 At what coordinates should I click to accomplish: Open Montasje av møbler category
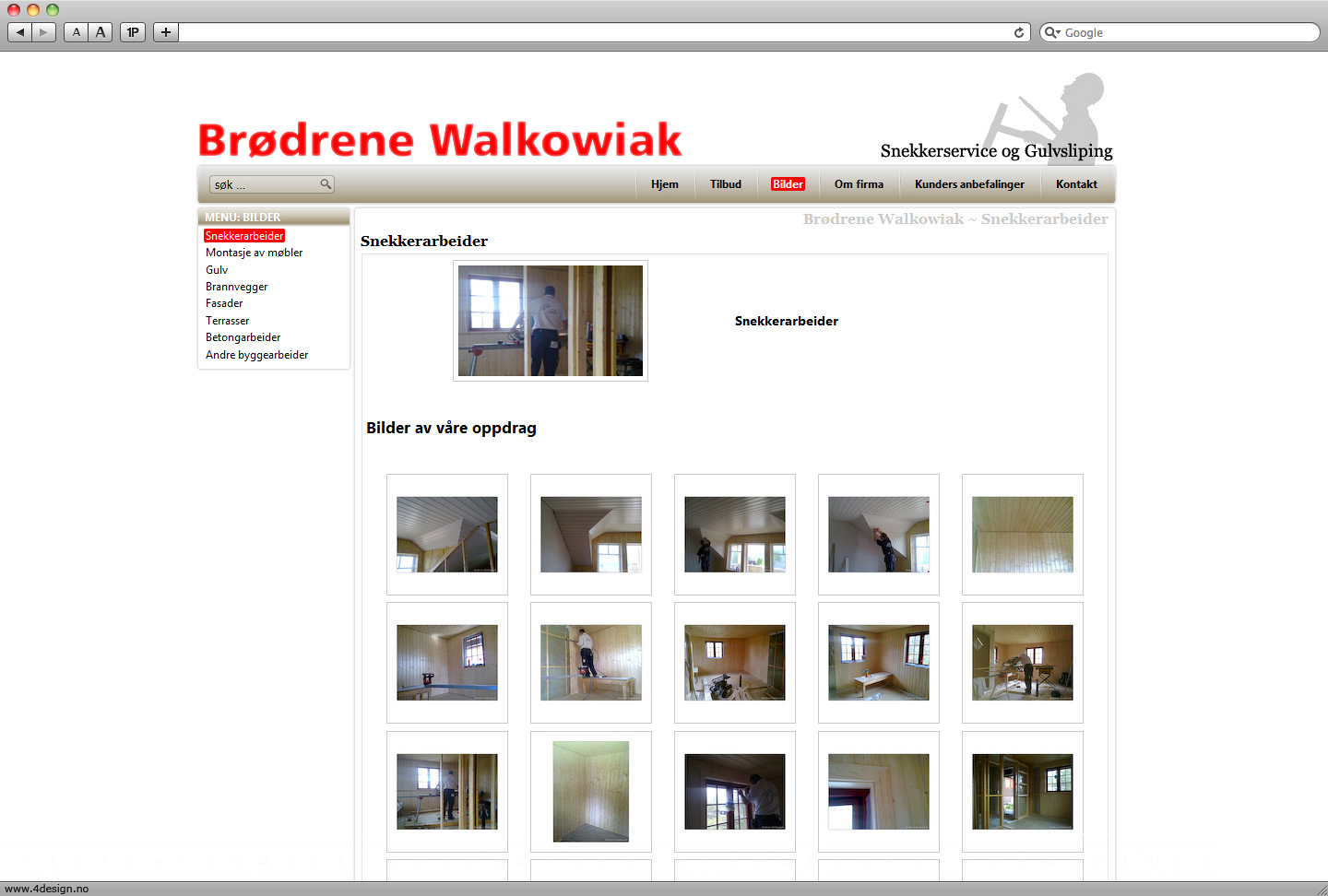[254, 253]
